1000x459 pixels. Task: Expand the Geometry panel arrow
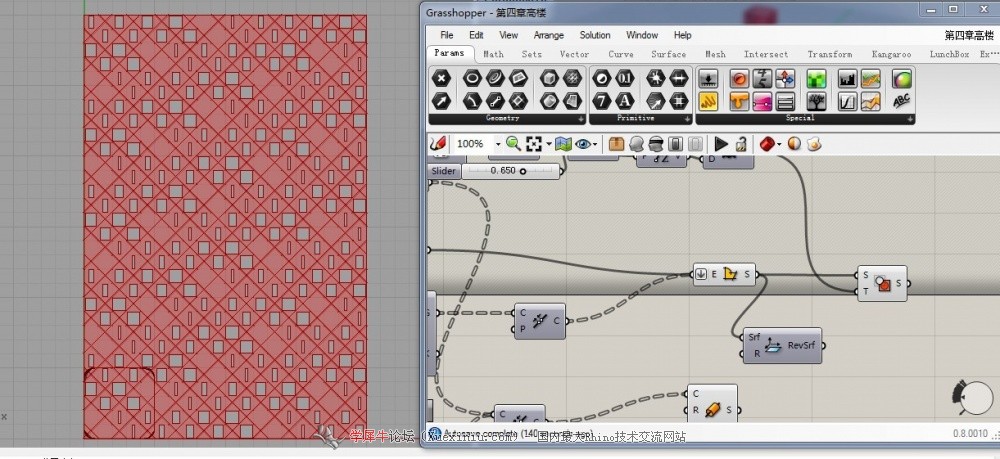580,119
